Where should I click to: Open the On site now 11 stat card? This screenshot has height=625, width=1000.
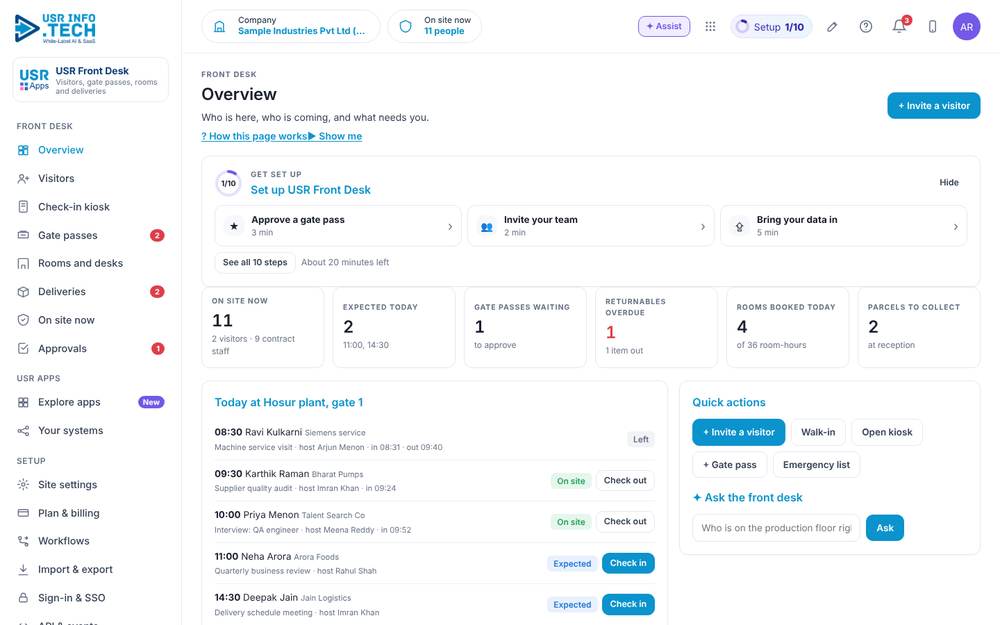(x=263, y=327)
